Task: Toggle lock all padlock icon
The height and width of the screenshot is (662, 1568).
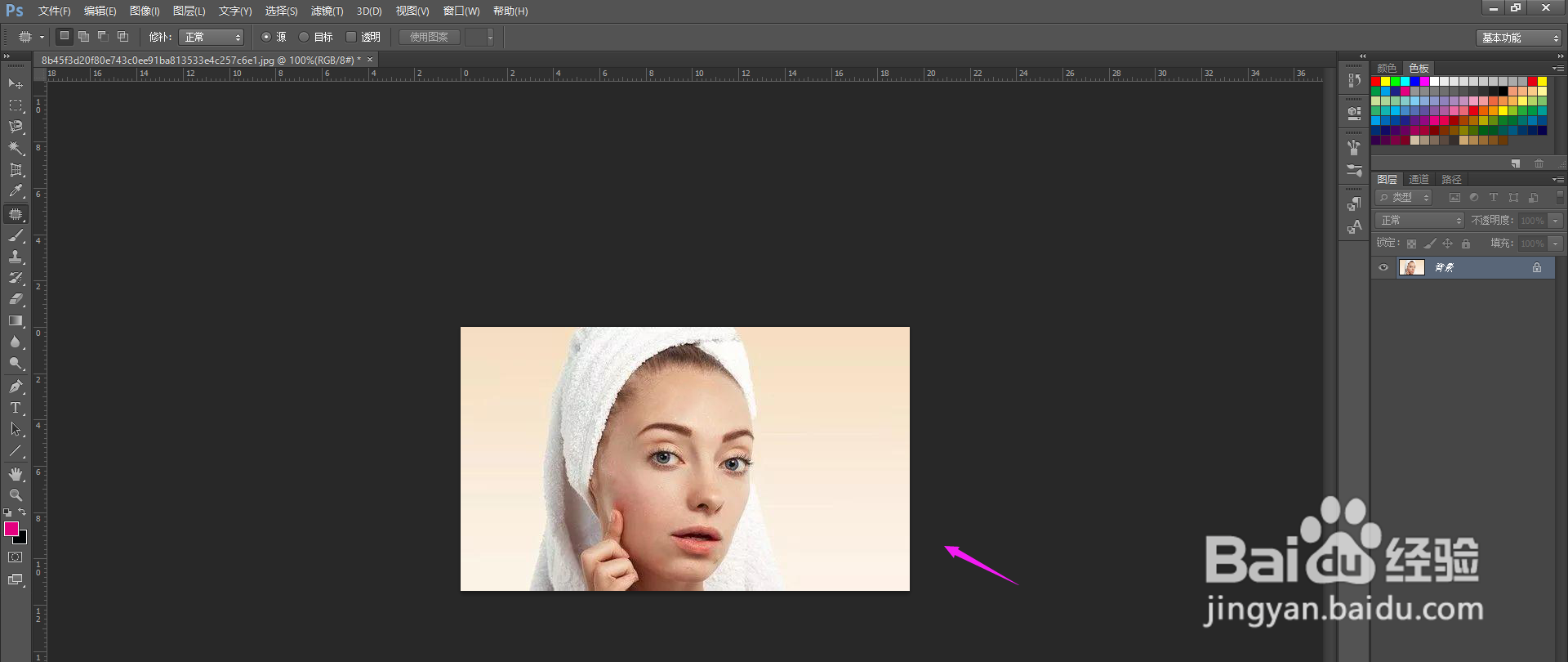Action: (x=1466, y=244)
